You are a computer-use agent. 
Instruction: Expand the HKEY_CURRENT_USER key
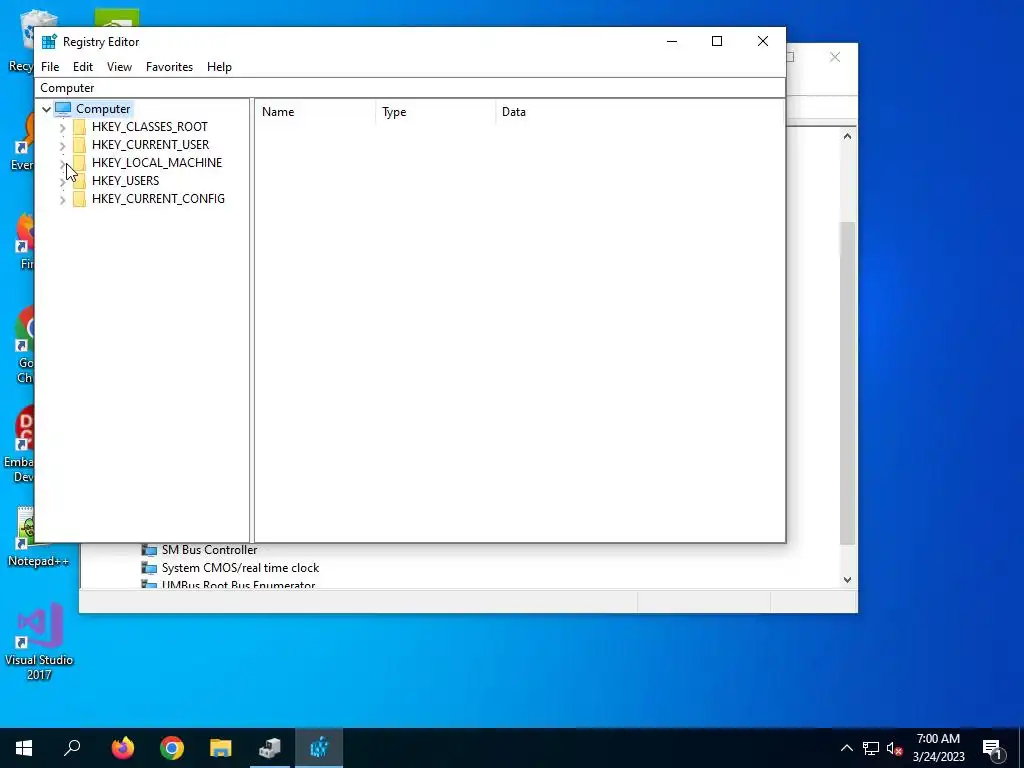point(63,146)
